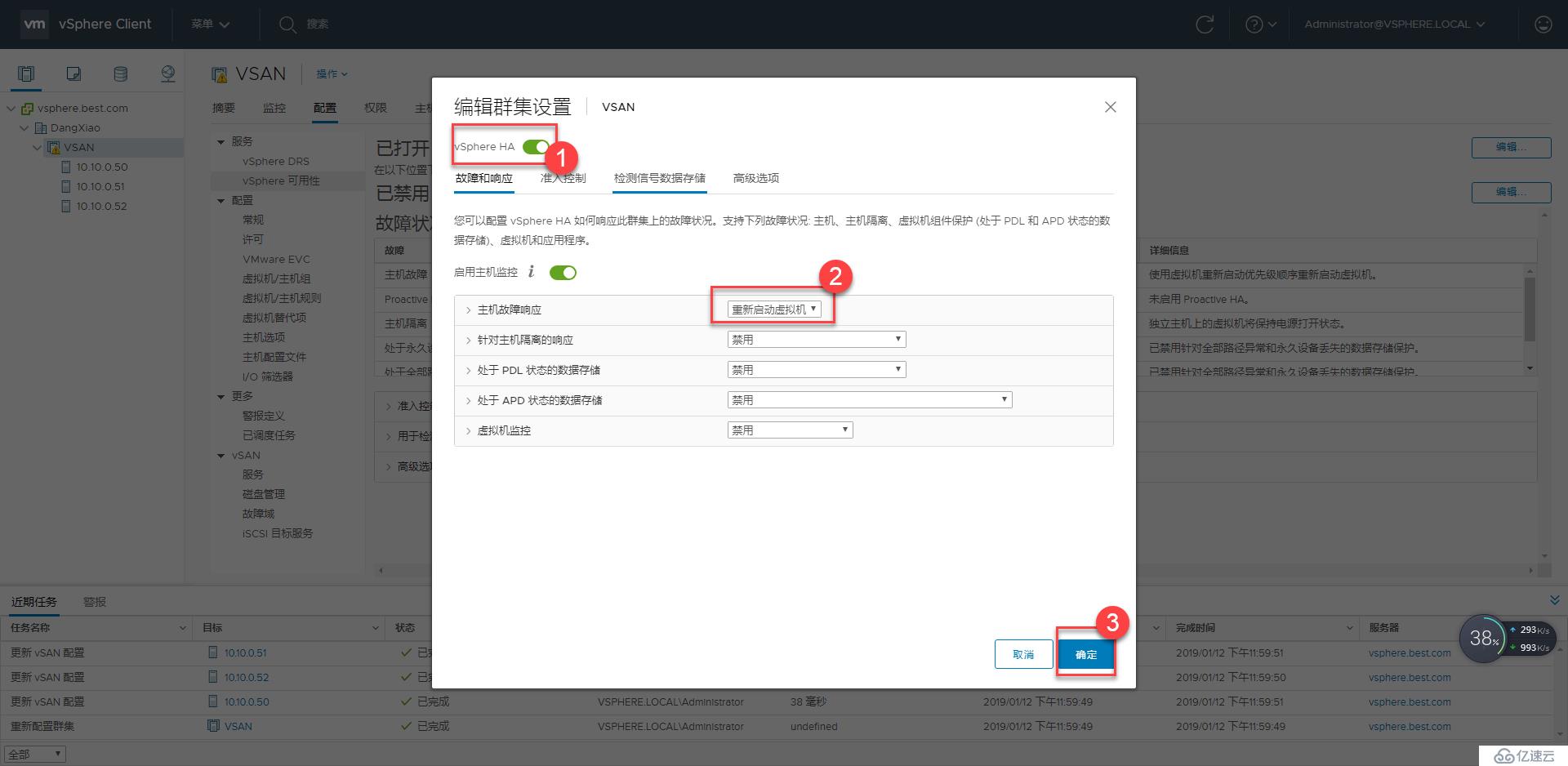Open the 菜单 menu in the header
1568x766 pixels.
[210, 24]
